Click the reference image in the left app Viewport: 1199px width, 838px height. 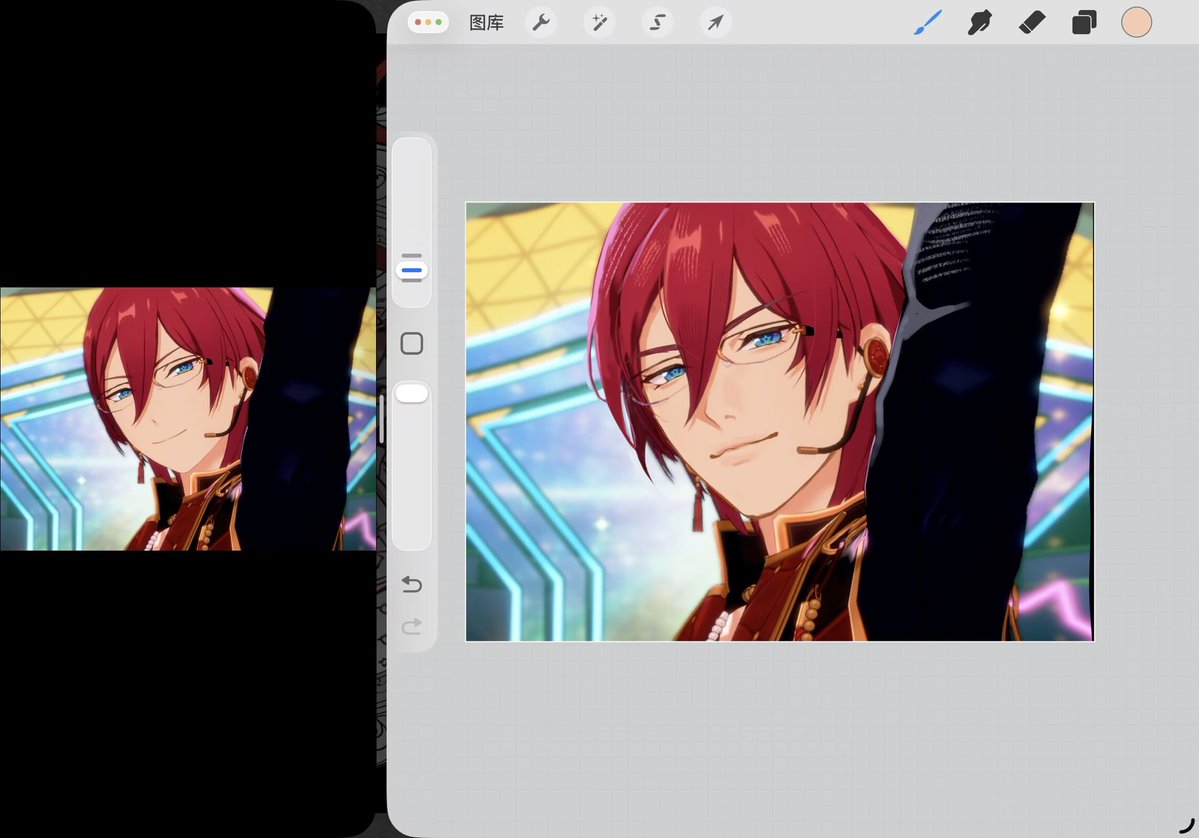coord(188,419)
